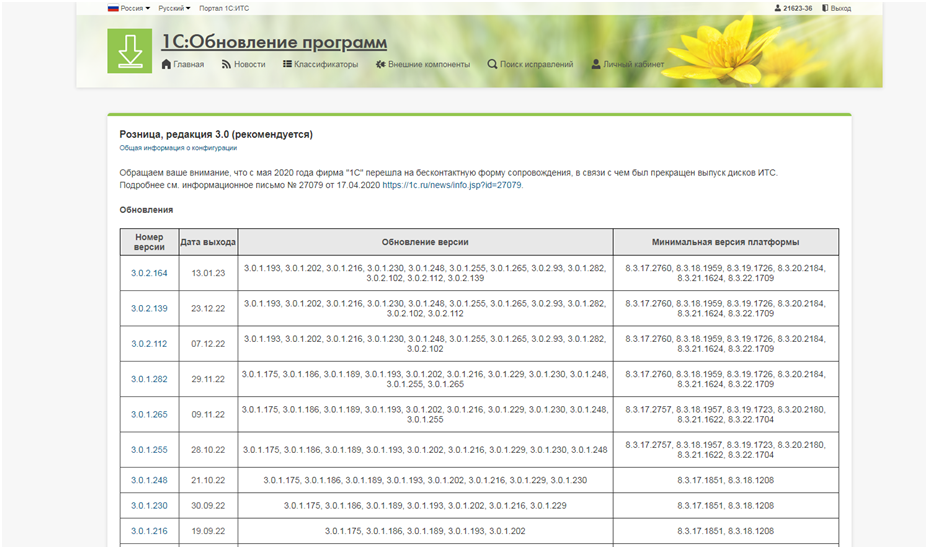Click the platform cell in the 3.0.1.216 row
The height and width of the screenshot is (549, 928).
(x=726, y=531)
